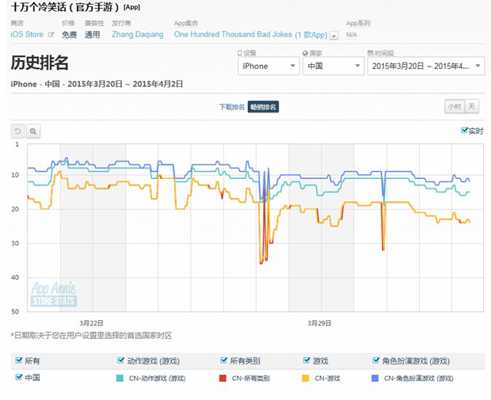
Task: Toggle the 所有 checkbox
Action: click(19, 360)
